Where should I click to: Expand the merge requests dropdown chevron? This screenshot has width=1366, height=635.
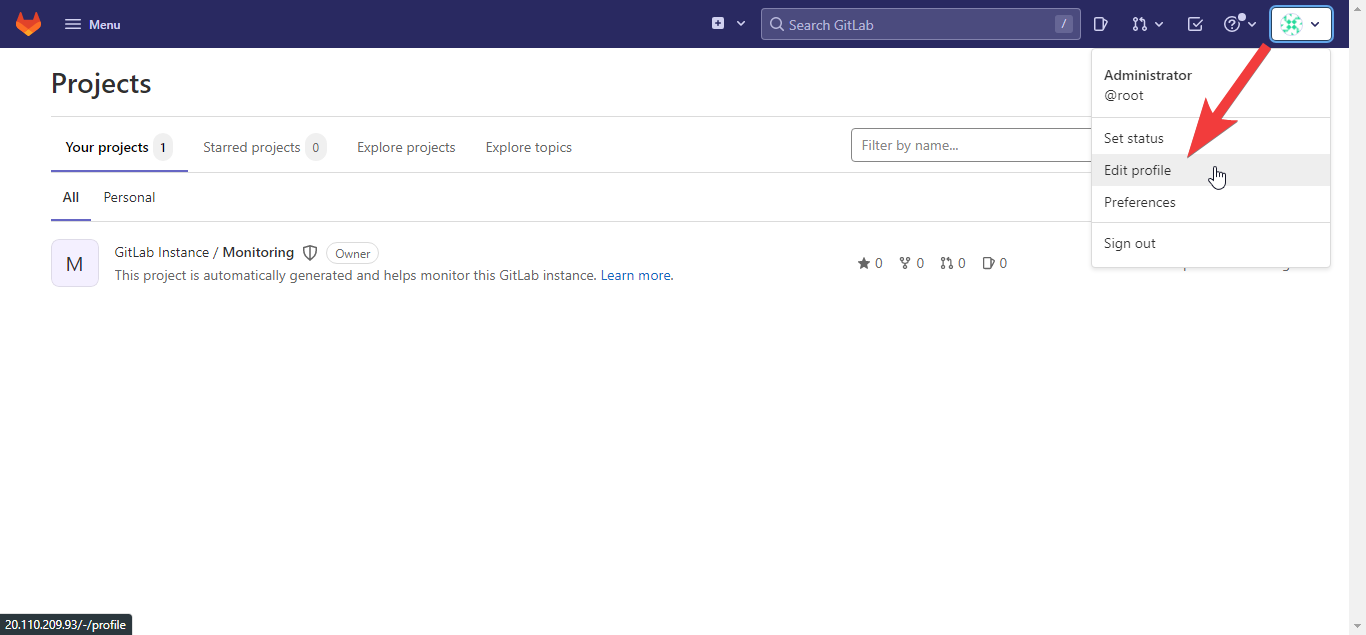1159,24
